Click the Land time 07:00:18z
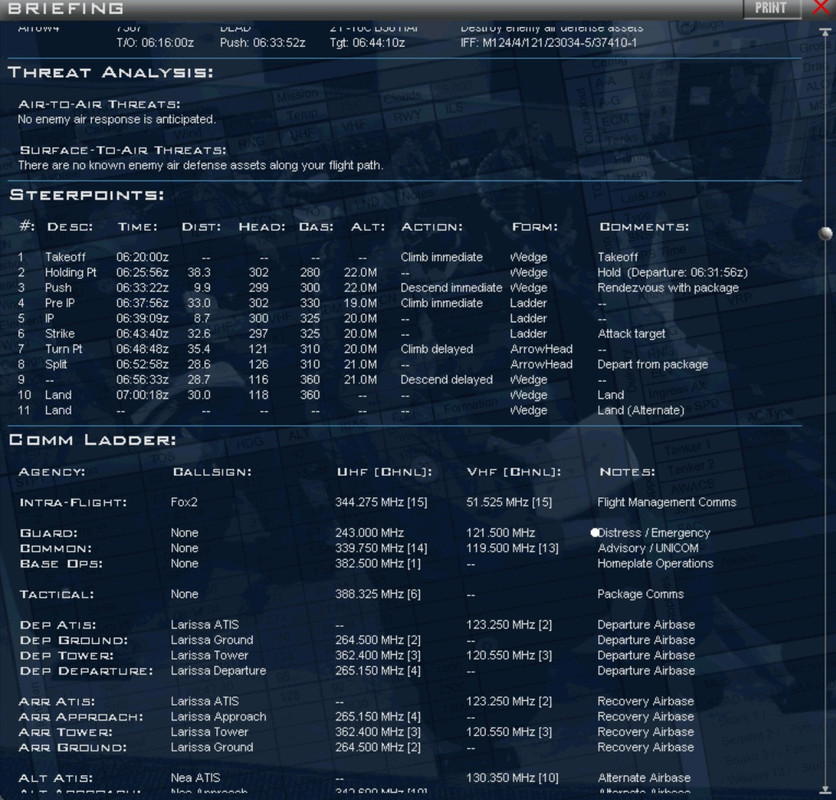836x800 pixels. pos(142,395)
